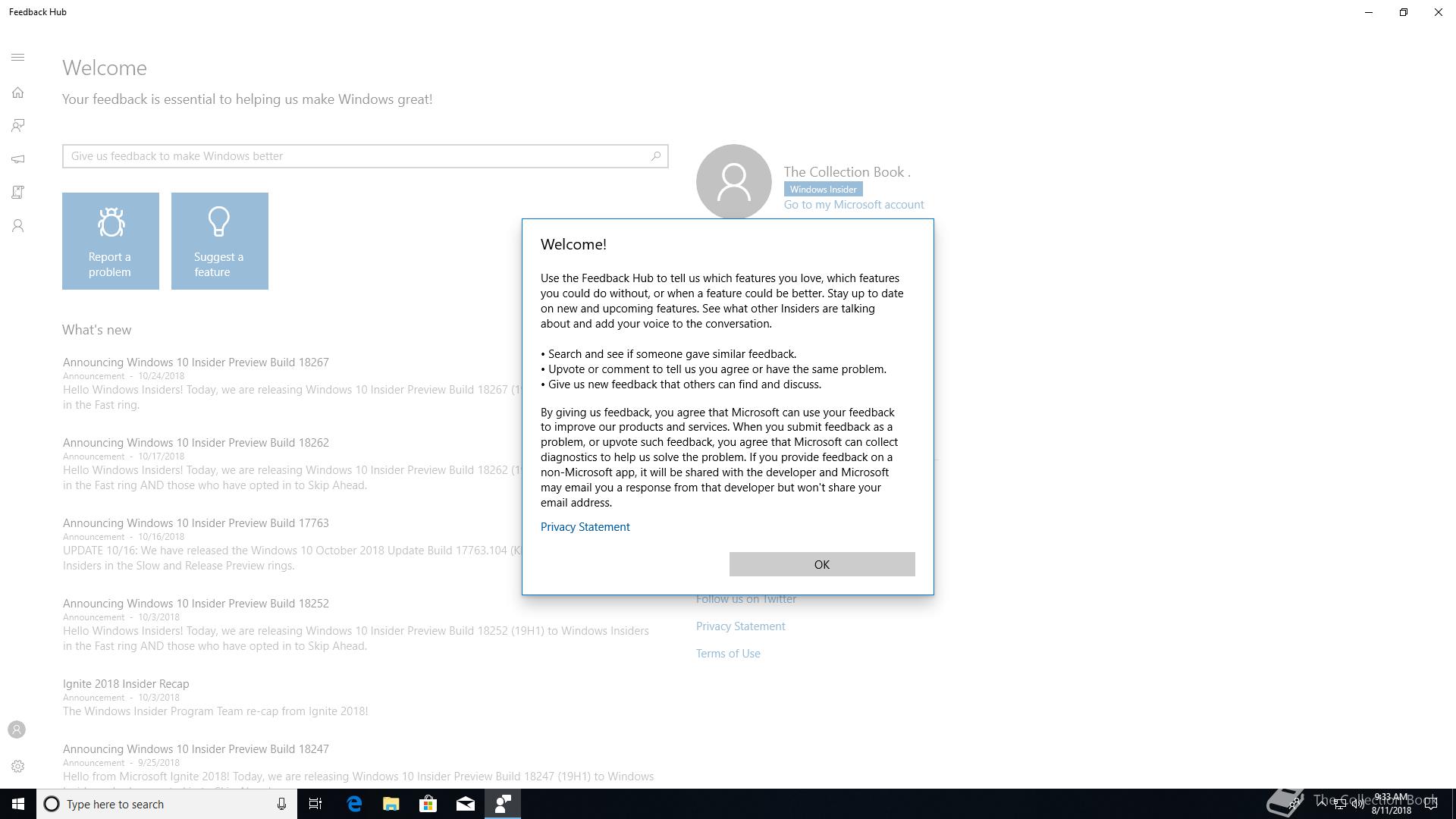Open the Profile person icon in sidebar
The height and width of the screenshot is (819, 1456).
[x=18, y=226]
